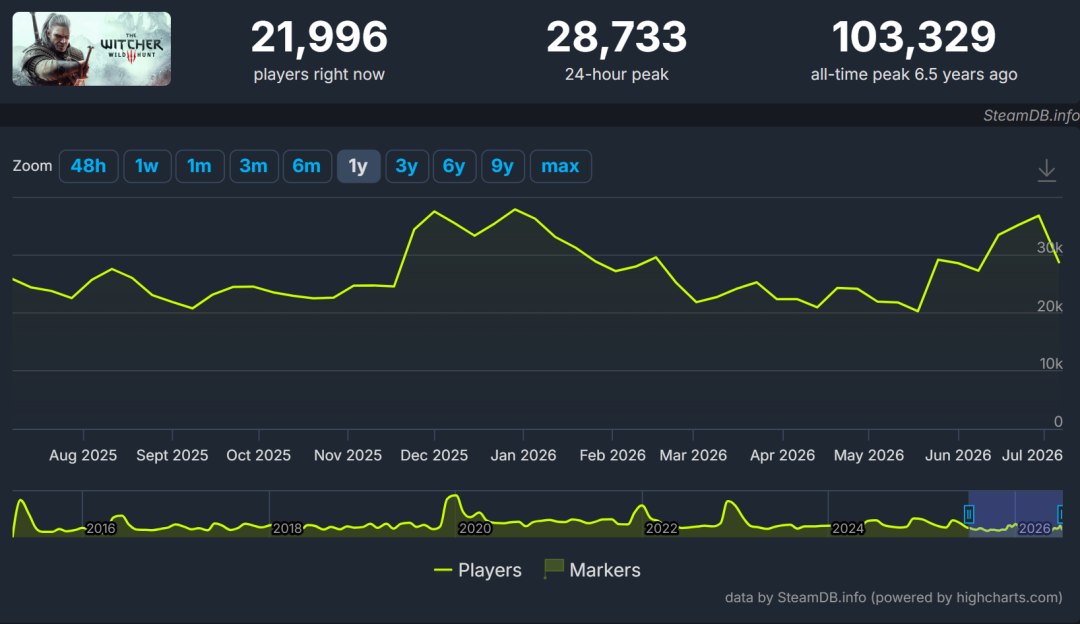1080x624 pixels.
Task: Switch zoom to 3m
Action: point(253,166)
